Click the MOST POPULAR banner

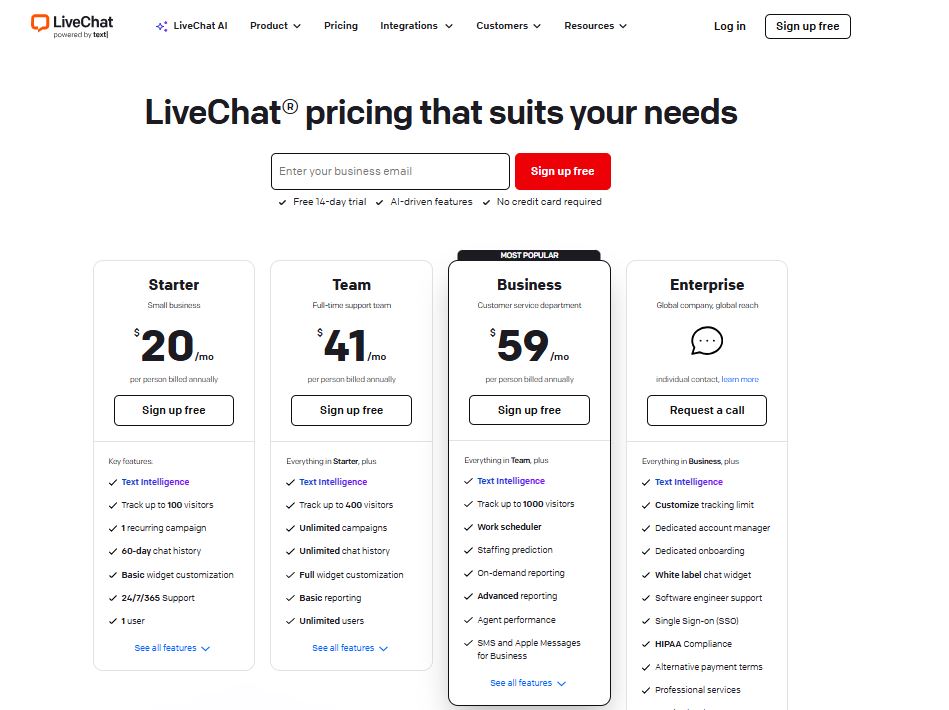pos(528,254)
